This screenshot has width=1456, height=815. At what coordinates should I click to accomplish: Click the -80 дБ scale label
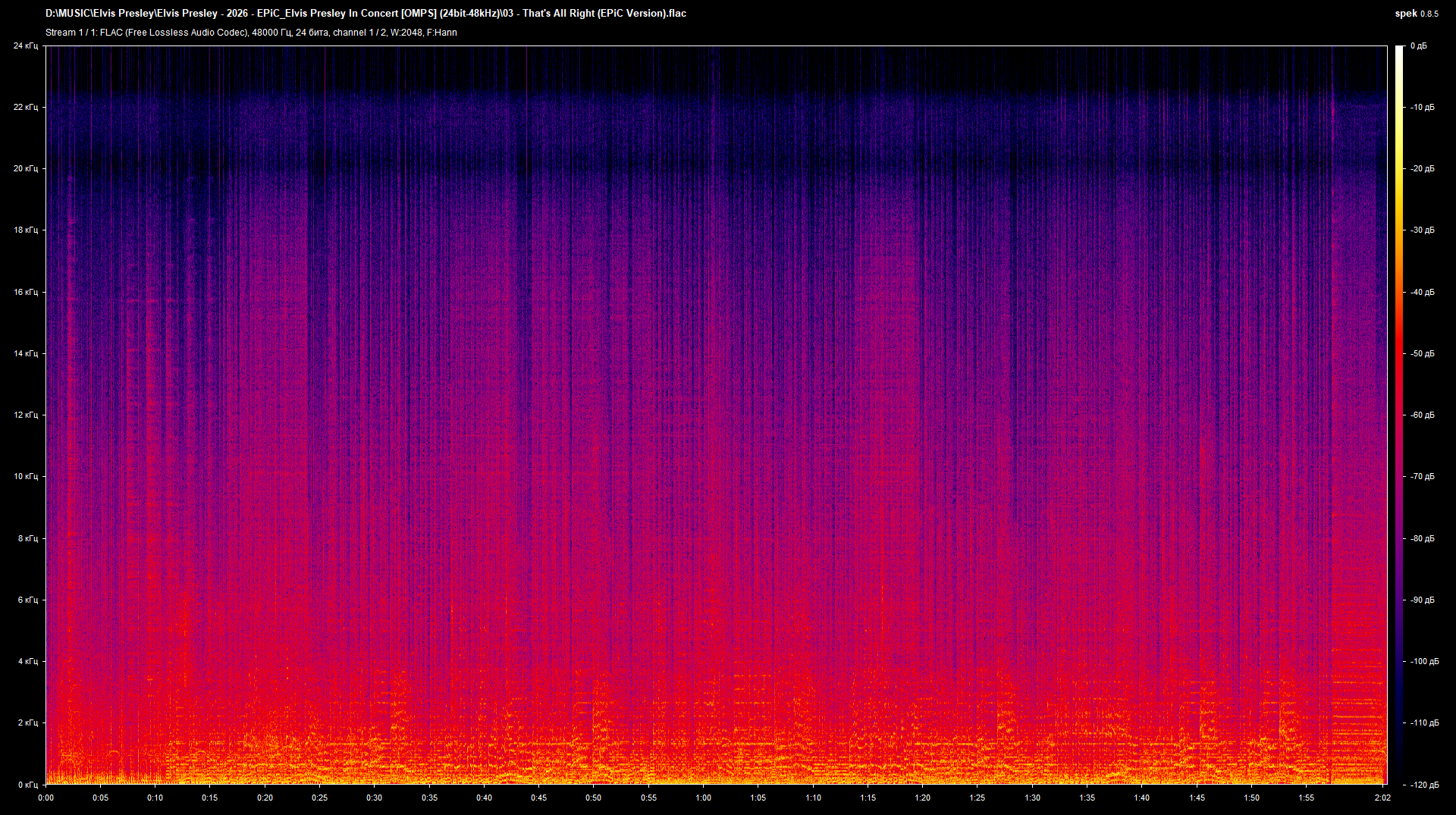coord(1421,538)
